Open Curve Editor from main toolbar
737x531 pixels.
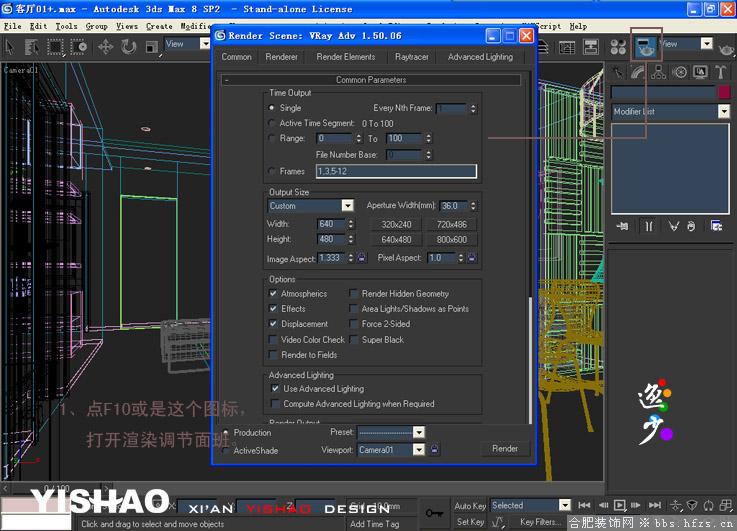567,47
